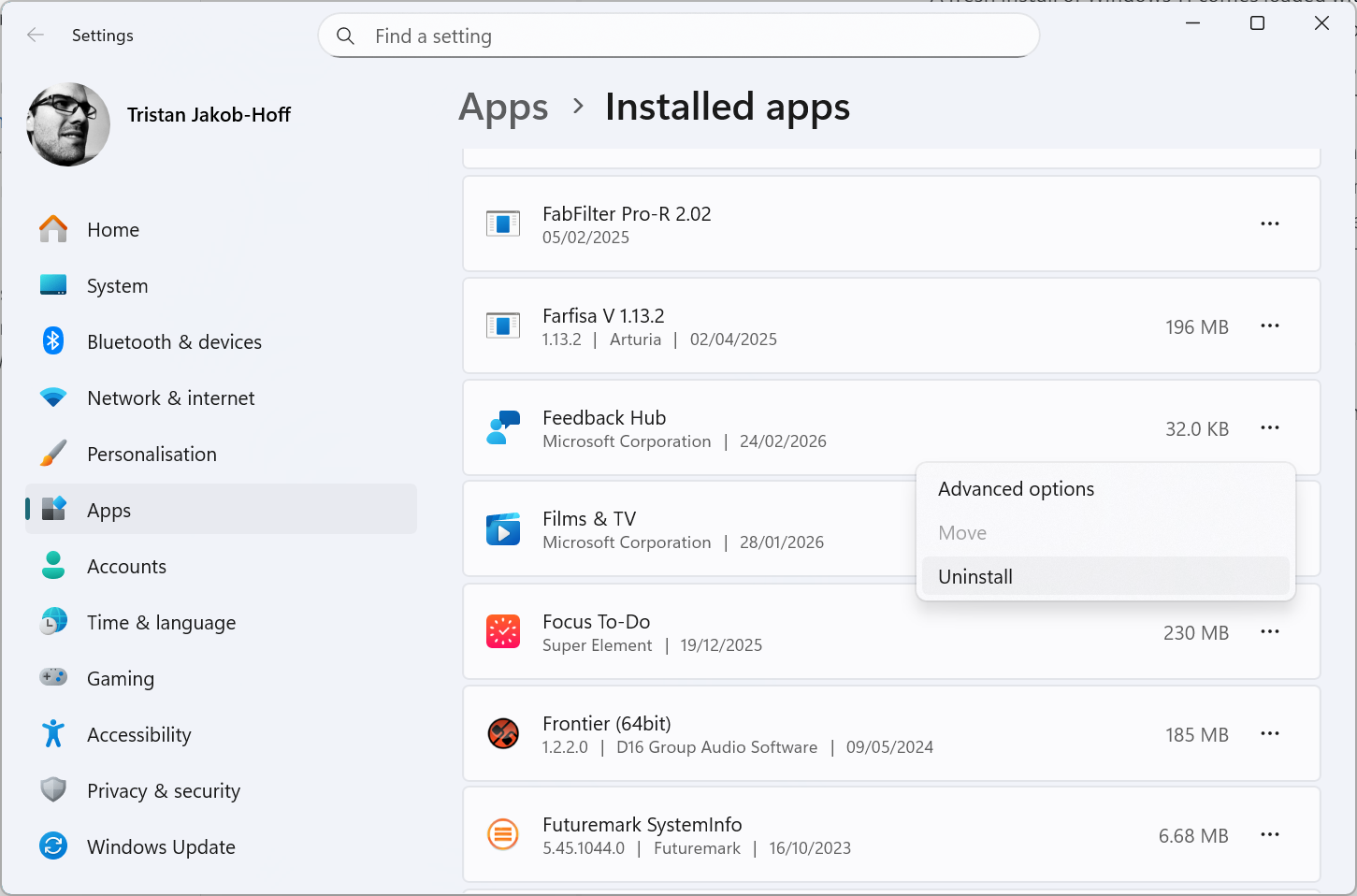Open Privacy & security settings
1357x896 pixels.
pyautogui.click(x=163, y=791)
